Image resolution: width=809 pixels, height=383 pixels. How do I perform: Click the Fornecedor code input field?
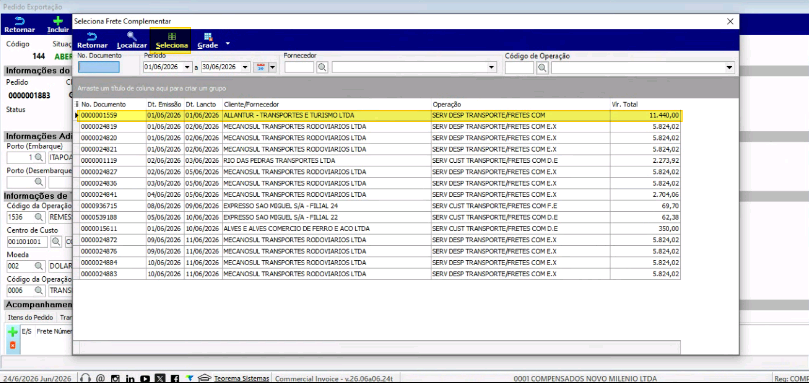tap(299, 67)
